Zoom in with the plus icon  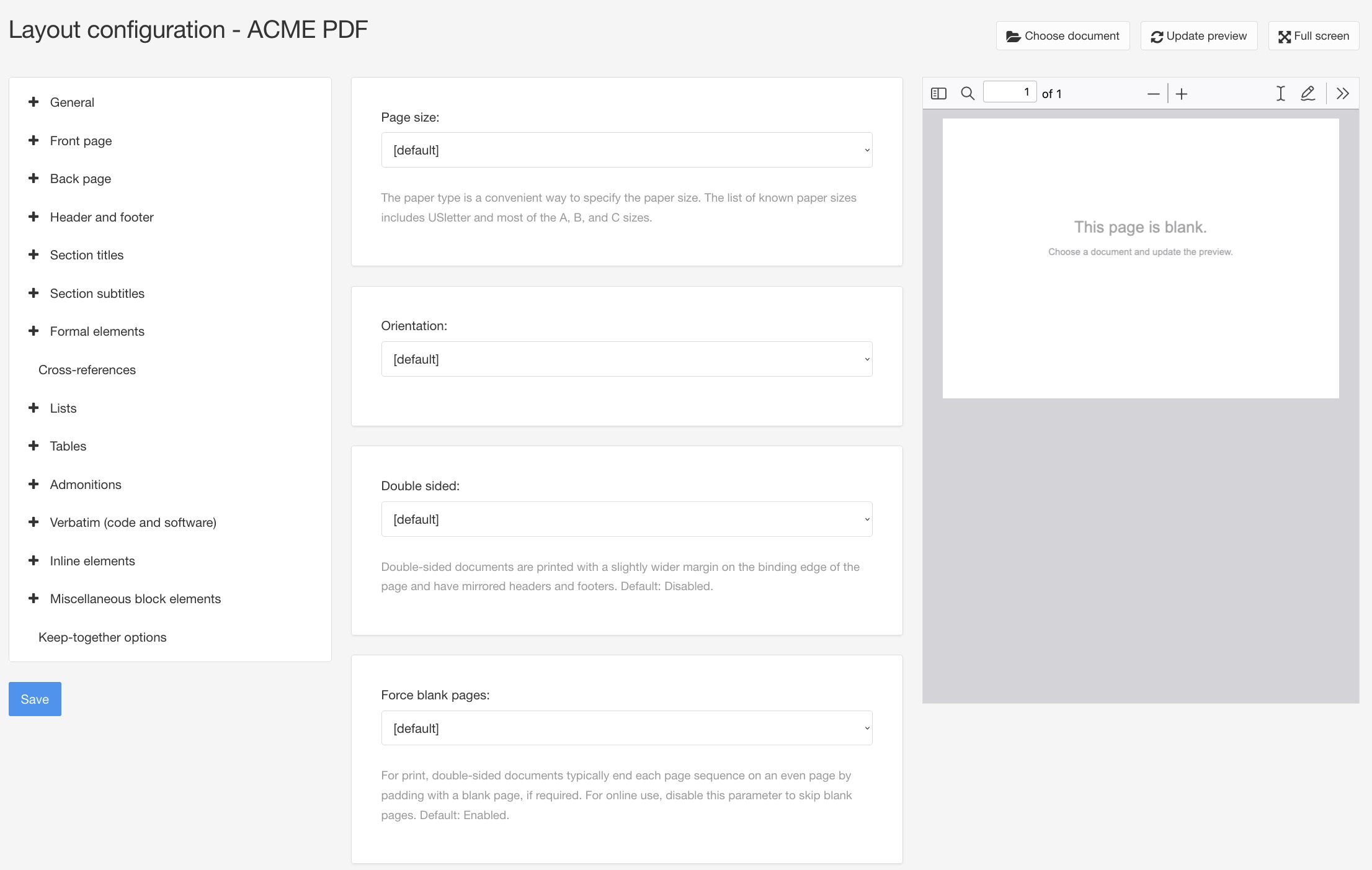coord(1182,94)
